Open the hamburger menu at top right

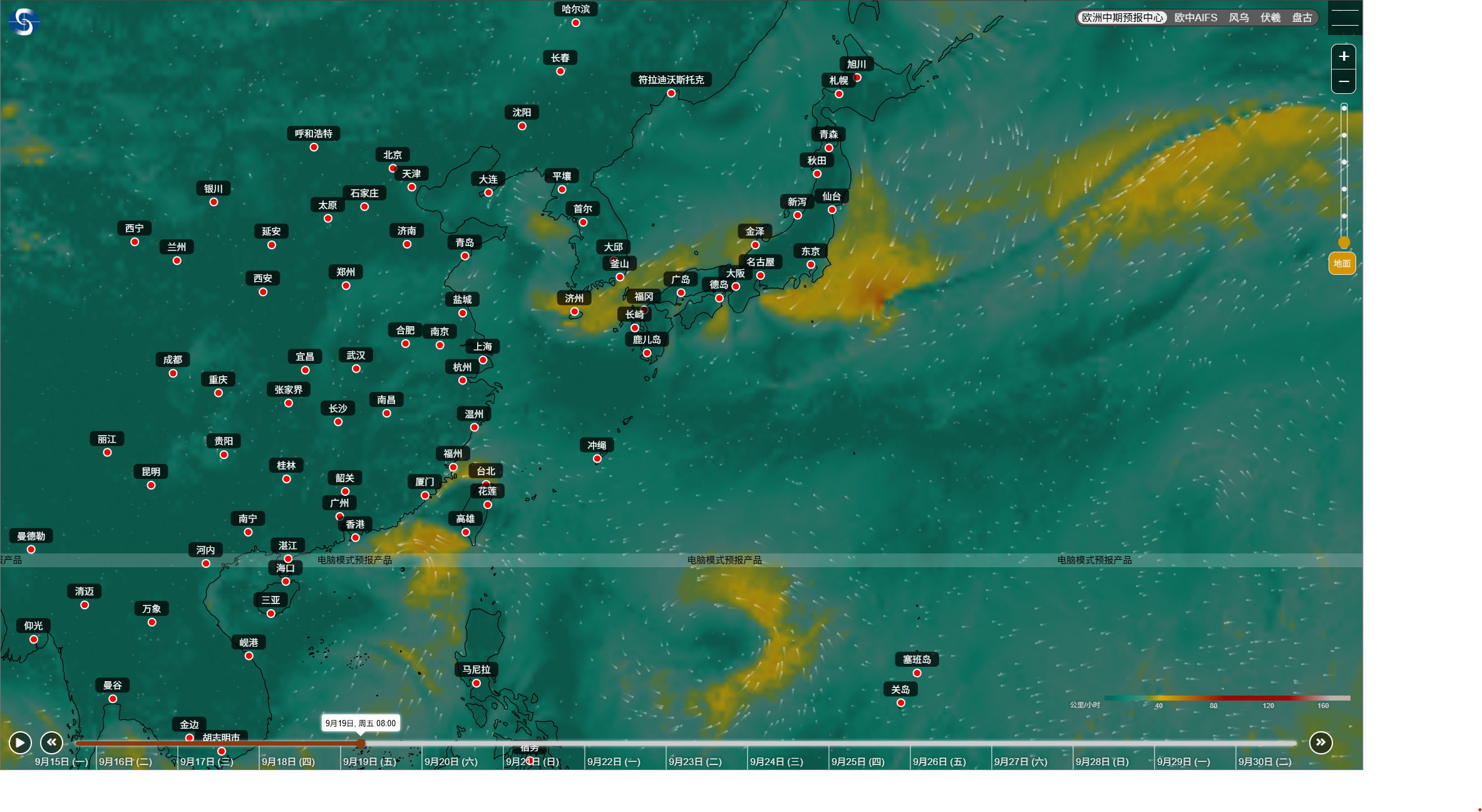pyautogui.click(x=1344, y=18)
